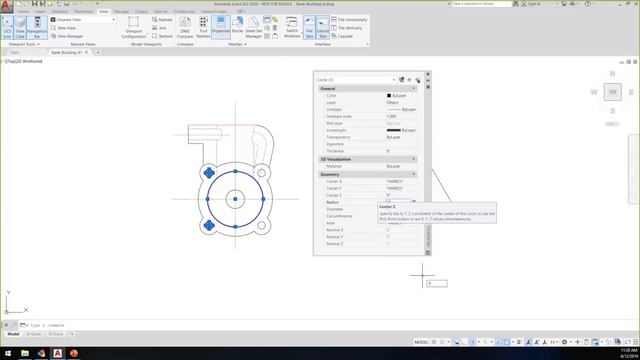Viewport: 640px width, 360px height.
Task: Open the status bar customization menu
Action: coord(636,342)
